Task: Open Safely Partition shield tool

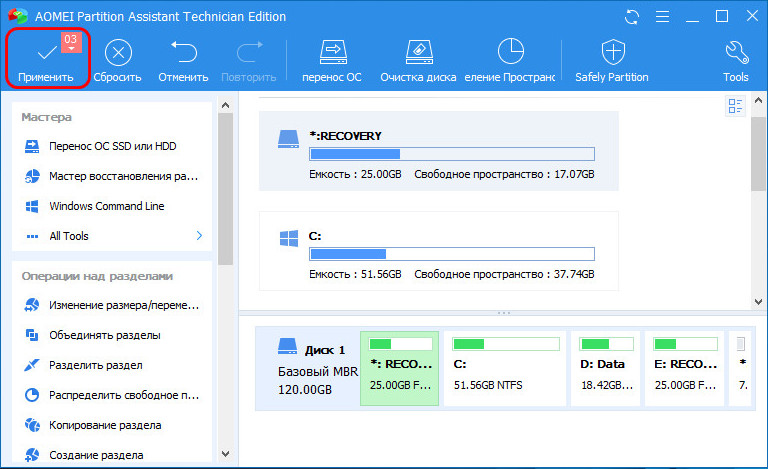Action: click(612, 61)
